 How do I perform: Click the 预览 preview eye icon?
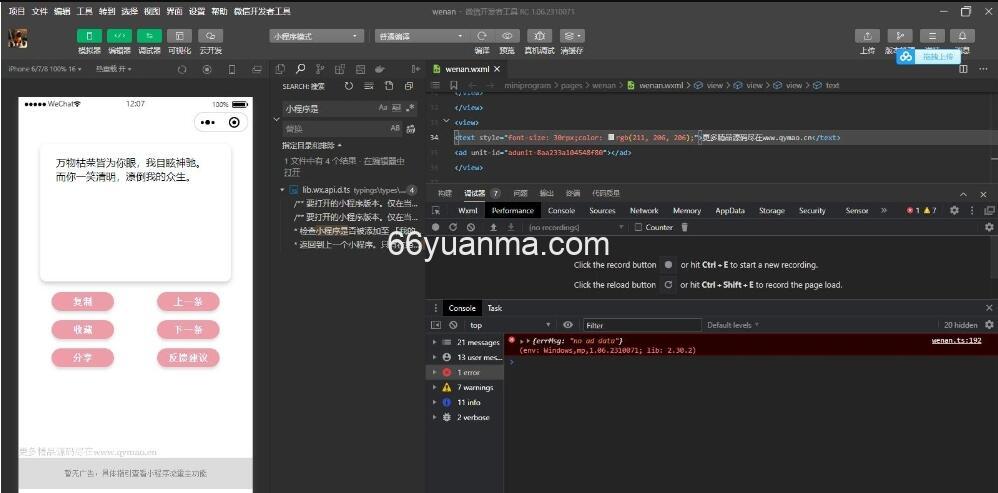507,36
